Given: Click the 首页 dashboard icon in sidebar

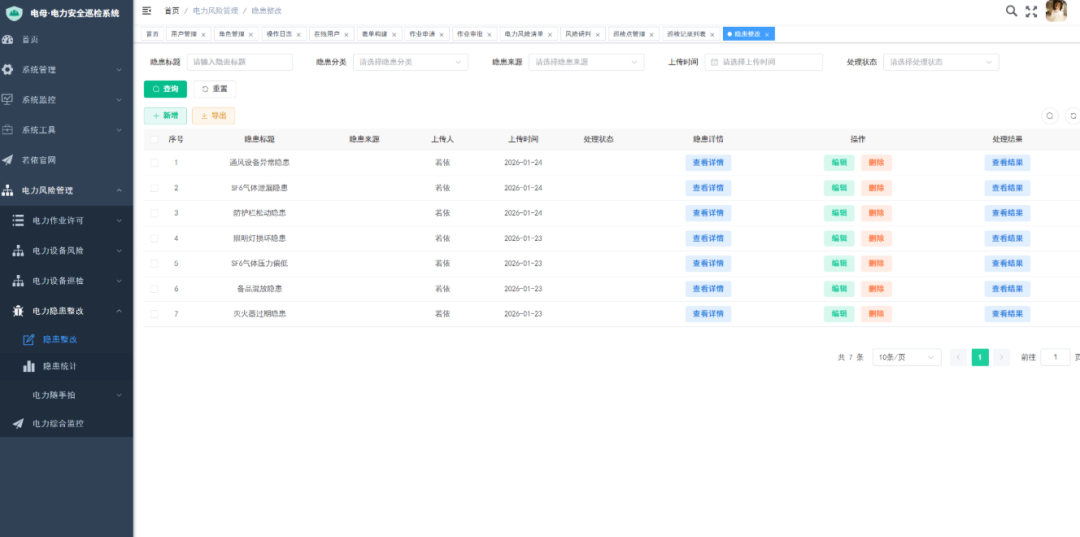Looking at the screenshot, I should tap(8, 39).
